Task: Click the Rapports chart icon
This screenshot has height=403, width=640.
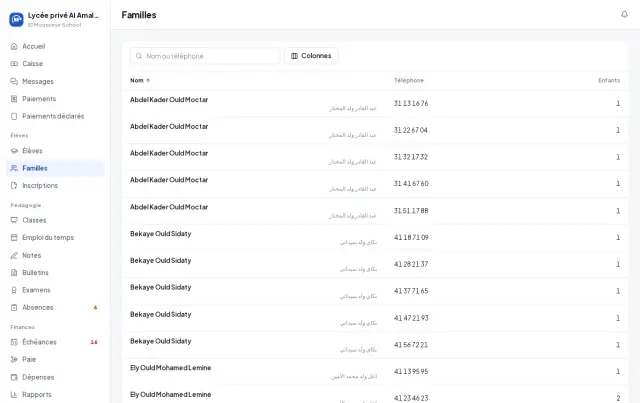Action: click(14, 394)
